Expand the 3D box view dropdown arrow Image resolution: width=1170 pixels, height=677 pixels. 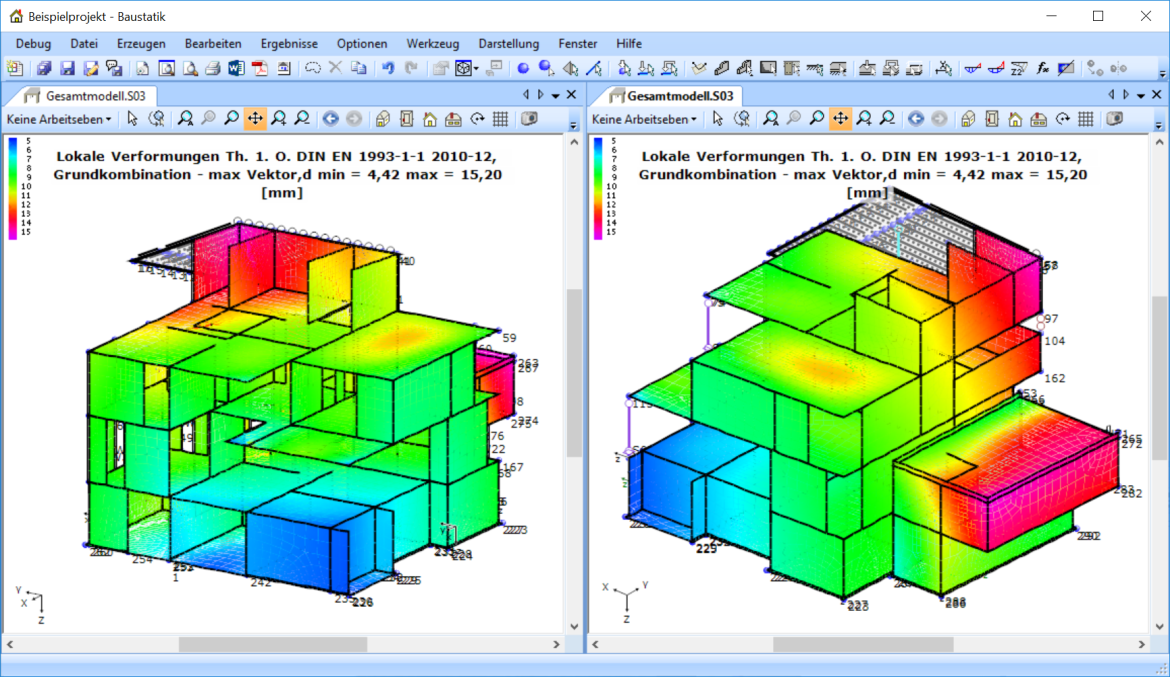tap(476, 69)
